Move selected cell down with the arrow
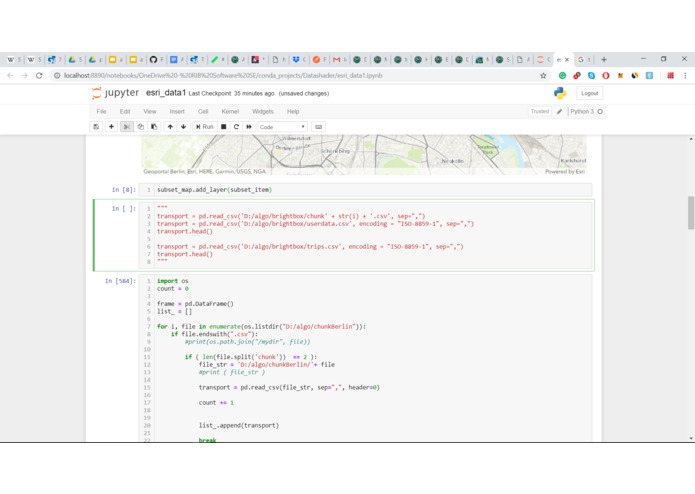The height and width of the screenshot is (494, 695). [x=184, y=127]
